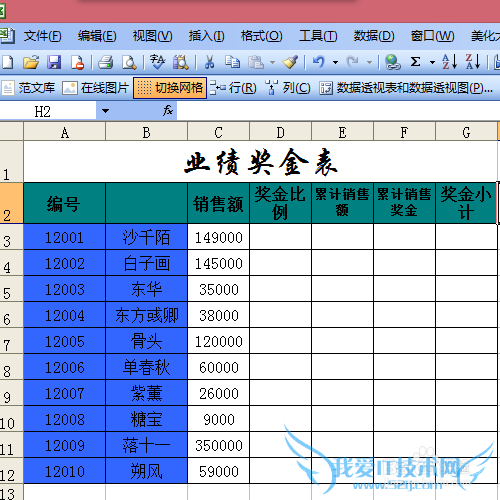Open the 视图(V) menu
The width and height of the screenshot is (500, 500).
(152, 36)
